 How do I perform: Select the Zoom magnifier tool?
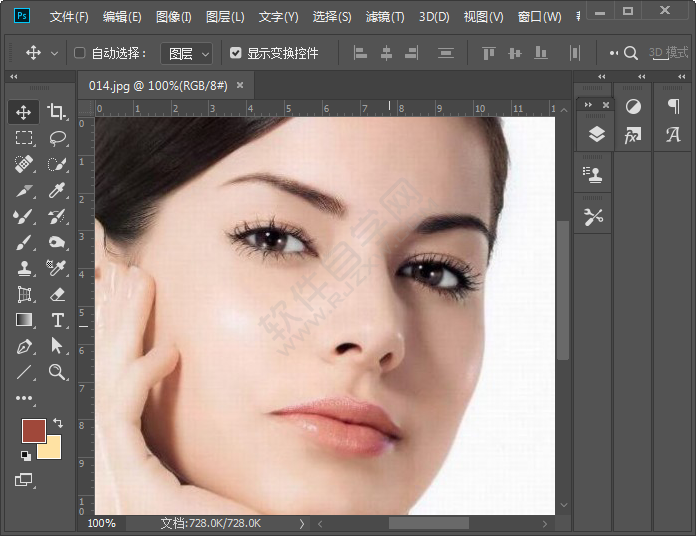coord(57,372)
